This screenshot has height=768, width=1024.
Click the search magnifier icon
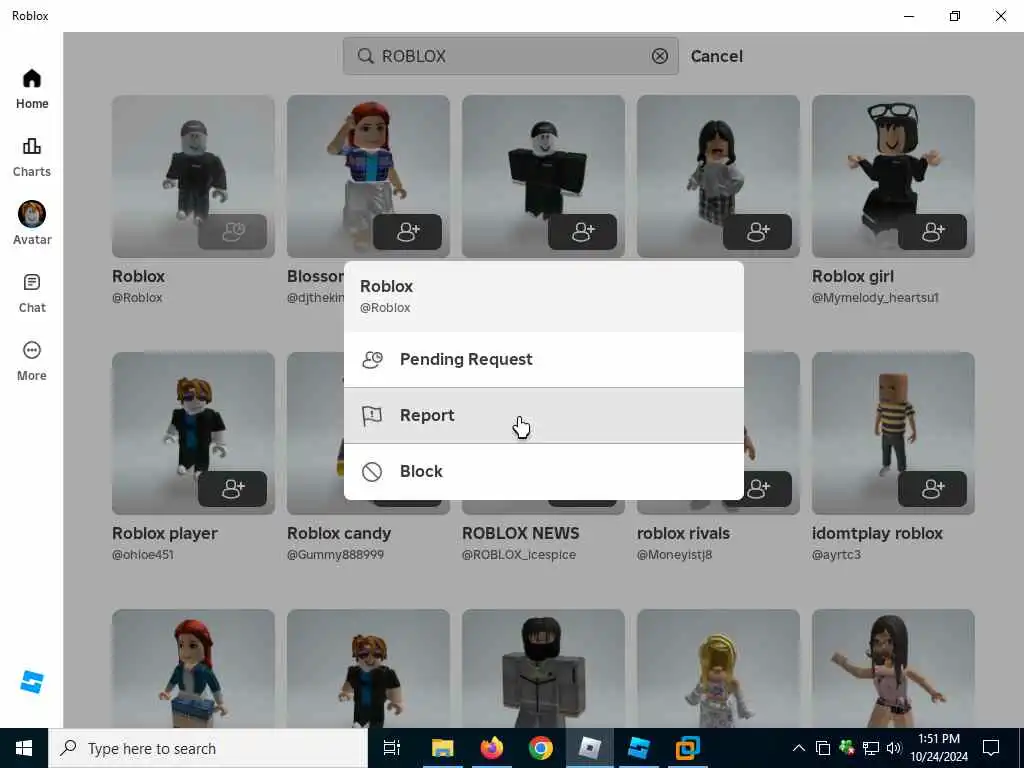point(365,56)
